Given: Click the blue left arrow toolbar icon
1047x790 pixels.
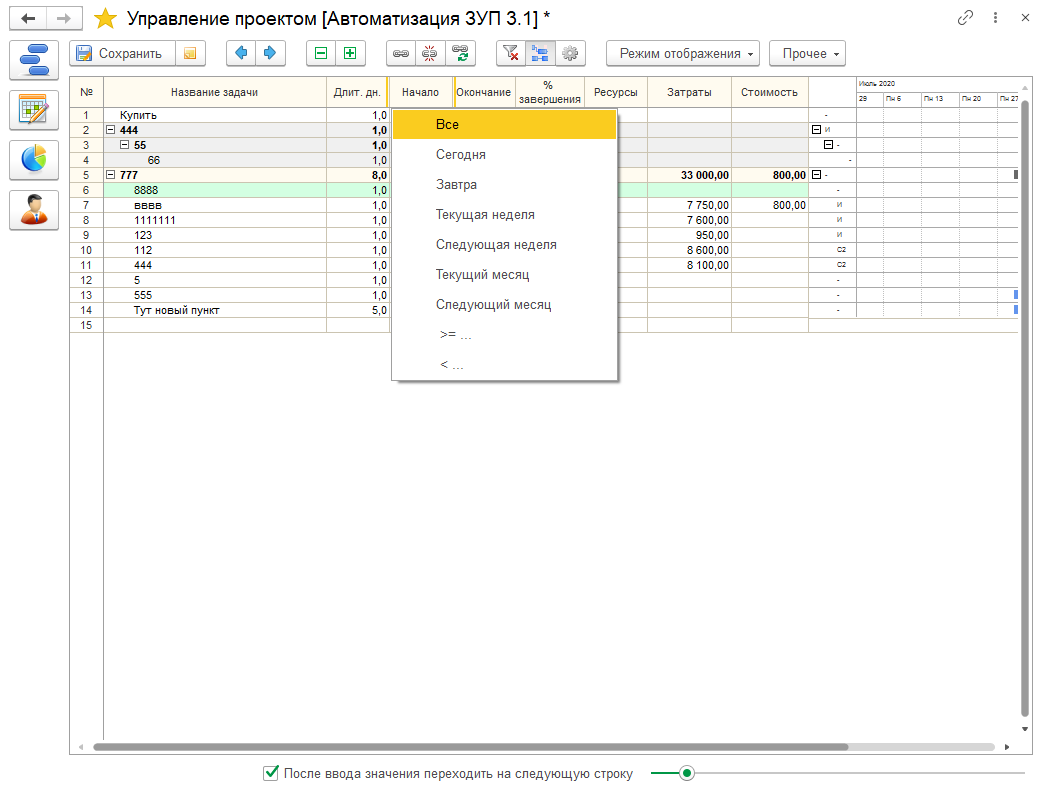Looking at the screenshot, I should (x=241, y=53).
